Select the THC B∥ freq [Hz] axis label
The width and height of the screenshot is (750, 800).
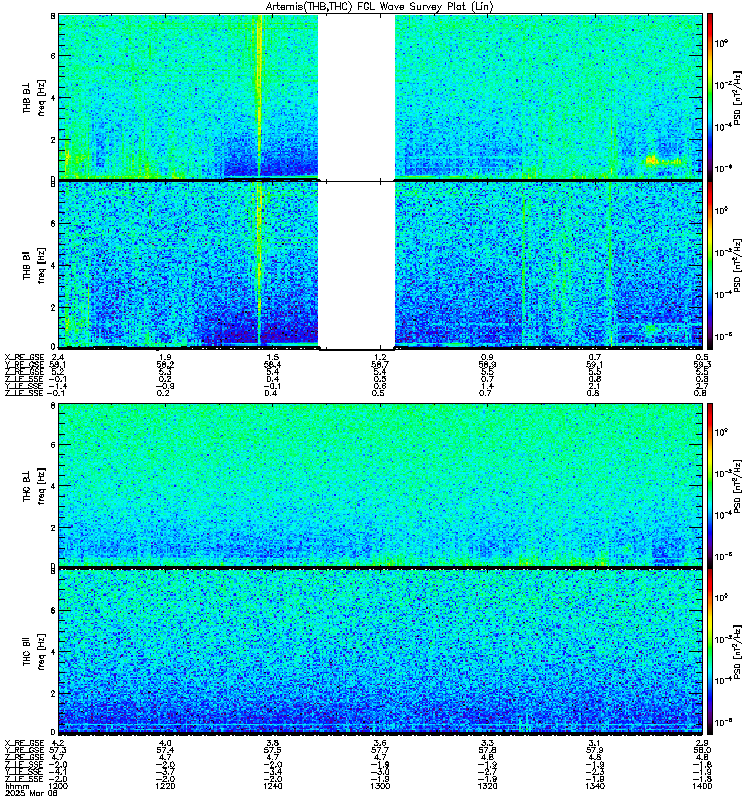coord(34,652)
